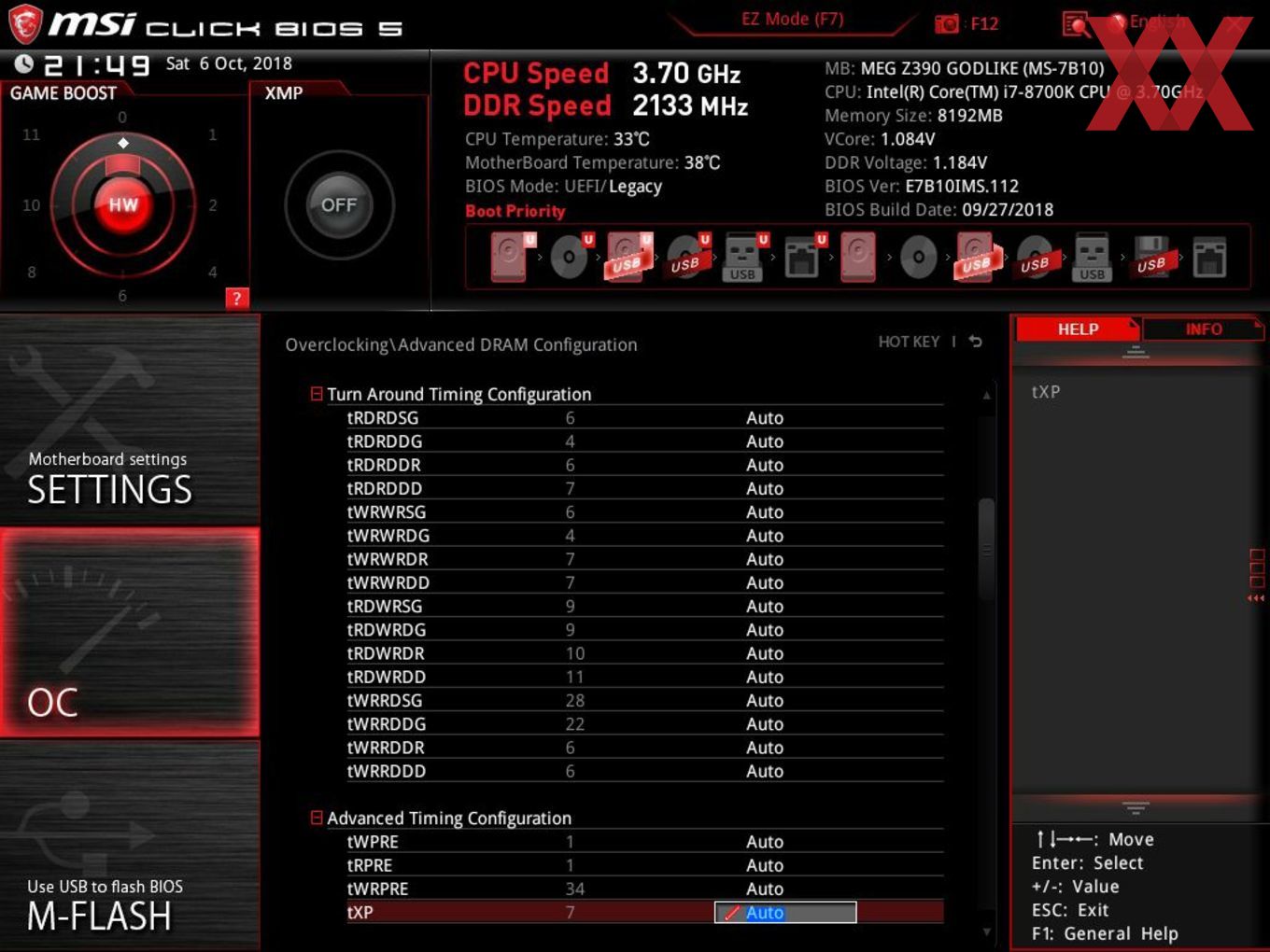This screenshot has height=952, width=1270.
Task: Open the OC overclocking section
Action: tap(130, 632)
